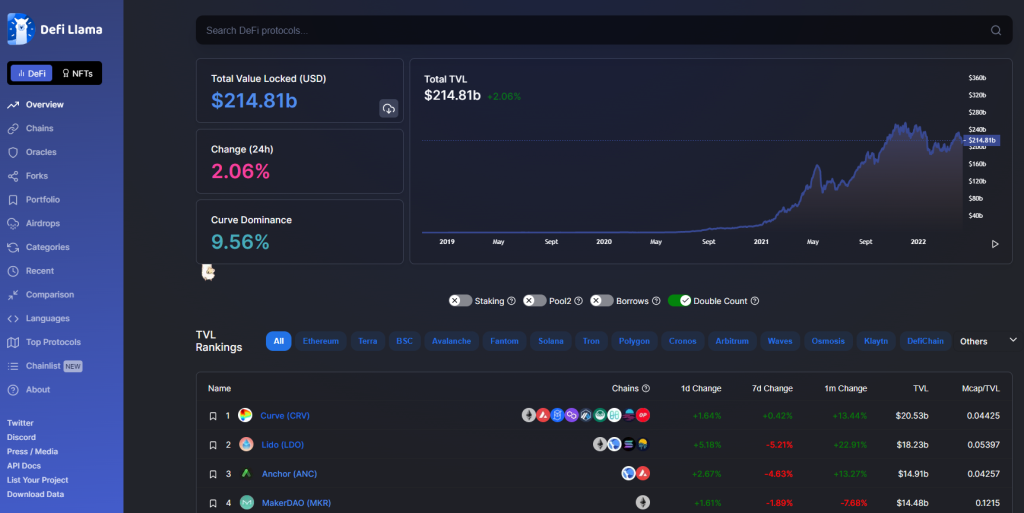Enable the Borrows toggle
This screenshot has width=1024, height=513.
602,301
